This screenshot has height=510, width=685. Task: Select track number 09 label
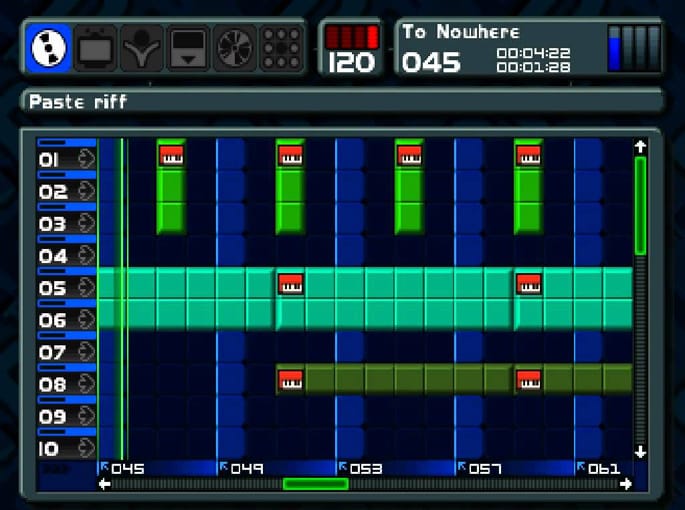pos(53,417)
